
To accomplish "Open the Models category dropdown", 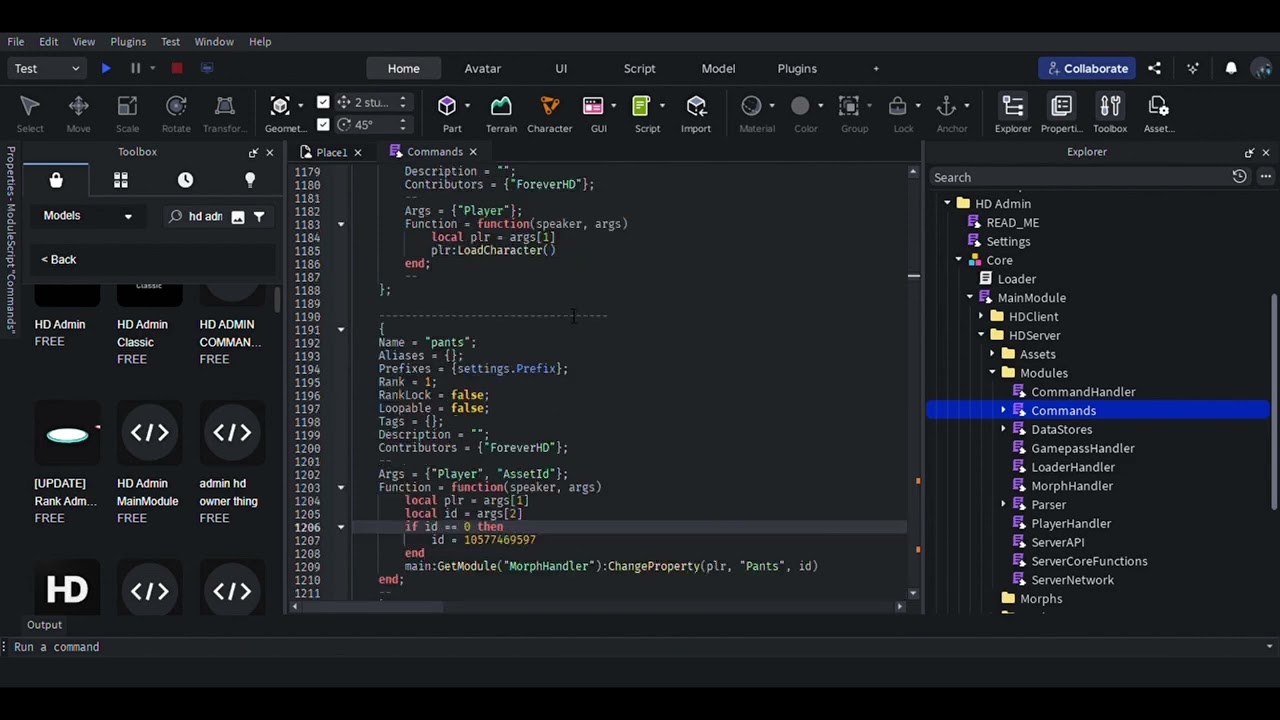I will [x=87, y=216].
